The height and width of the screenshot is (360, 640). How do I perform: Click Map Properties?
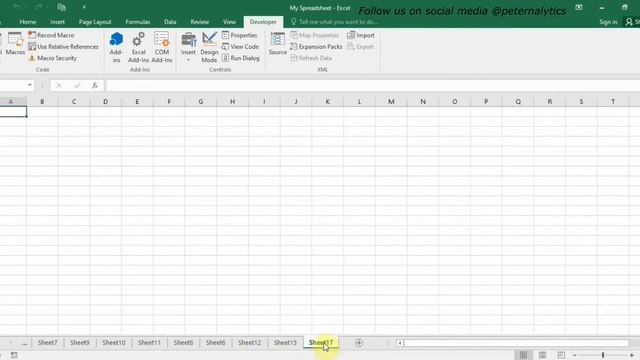tap(315, 36)
